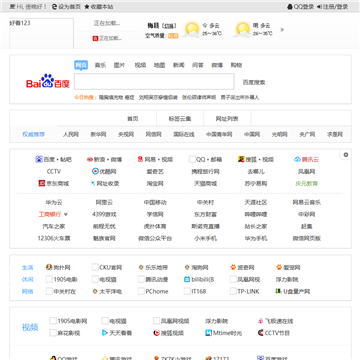The image size is (360, 360).
Task: Select the 网页 search tab
Action: tap(81, 65)
